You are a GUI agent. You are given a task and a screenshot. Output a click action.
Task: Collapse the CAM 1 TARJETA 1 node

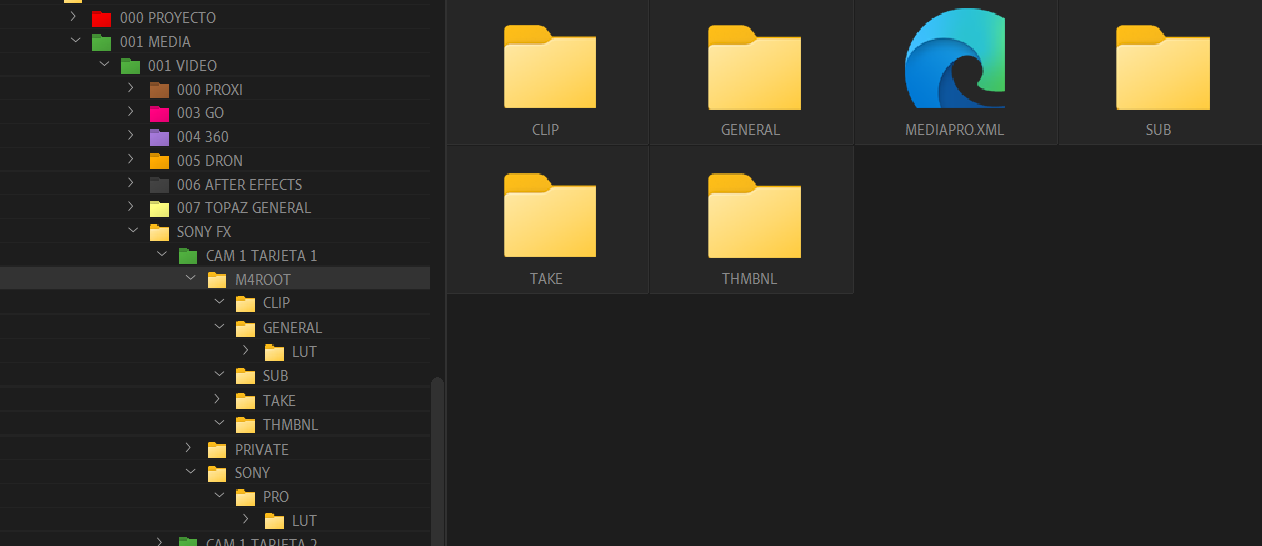[x=161, y=255]
